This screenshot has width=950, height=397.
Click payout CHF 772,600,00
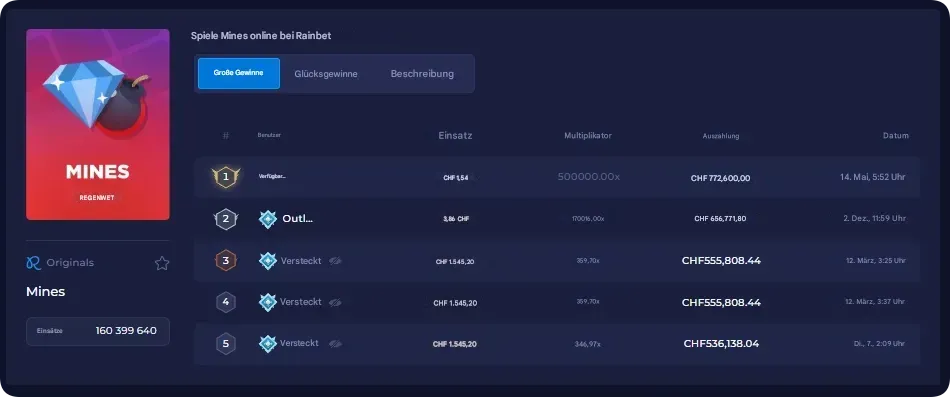tap(720, 178)
